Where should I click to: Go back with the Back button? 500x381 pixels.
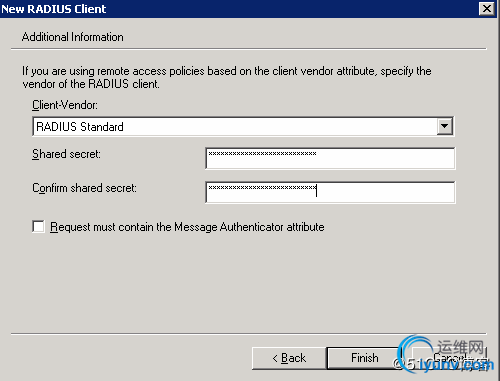[289, 358]
